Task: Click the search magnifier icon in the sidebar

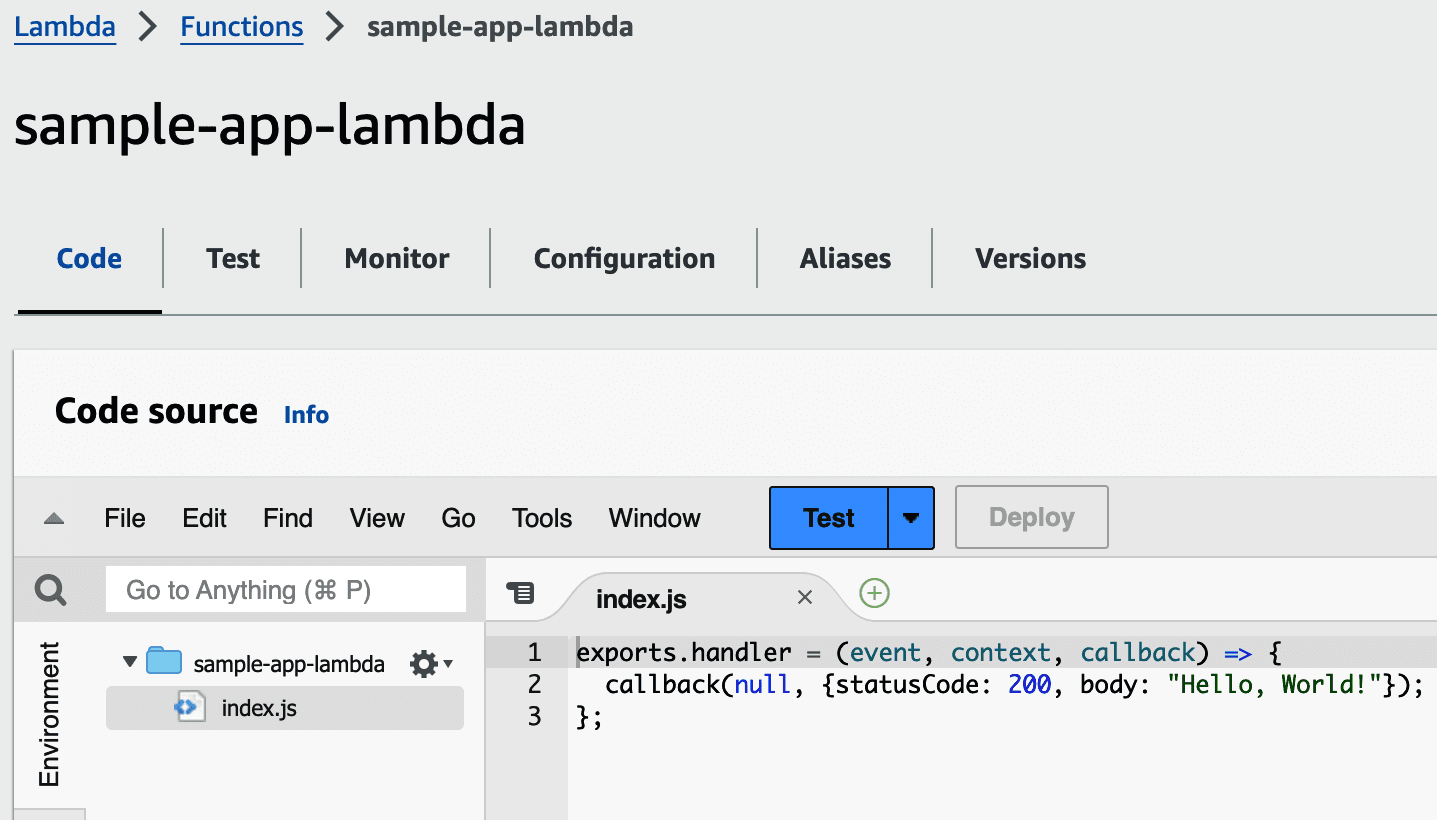Action: click(x=49, y=590)
